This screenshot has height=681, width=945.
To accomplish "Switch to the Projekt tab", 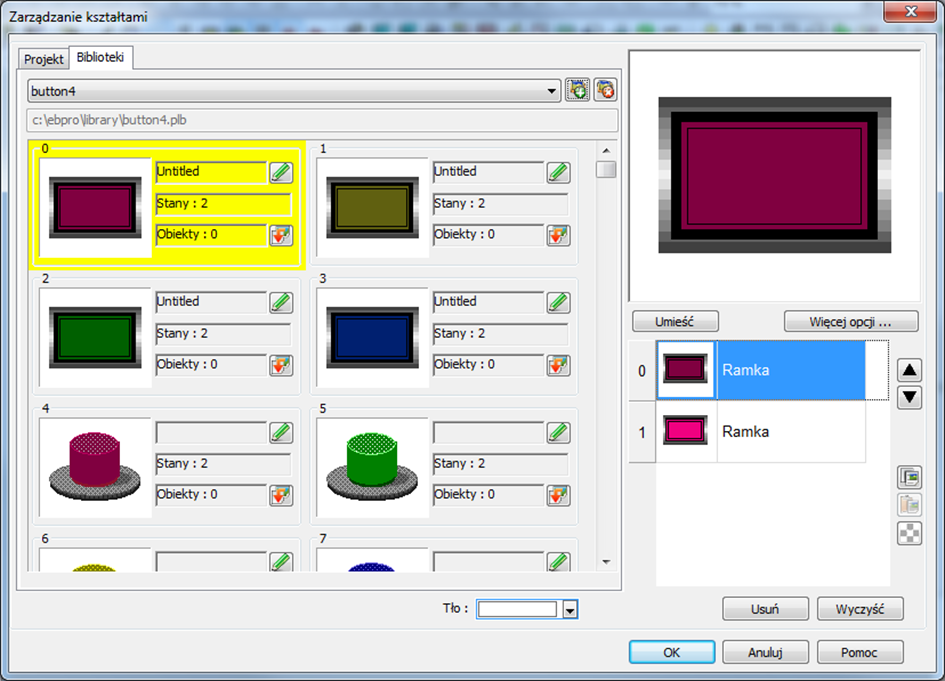I will 43,59.
